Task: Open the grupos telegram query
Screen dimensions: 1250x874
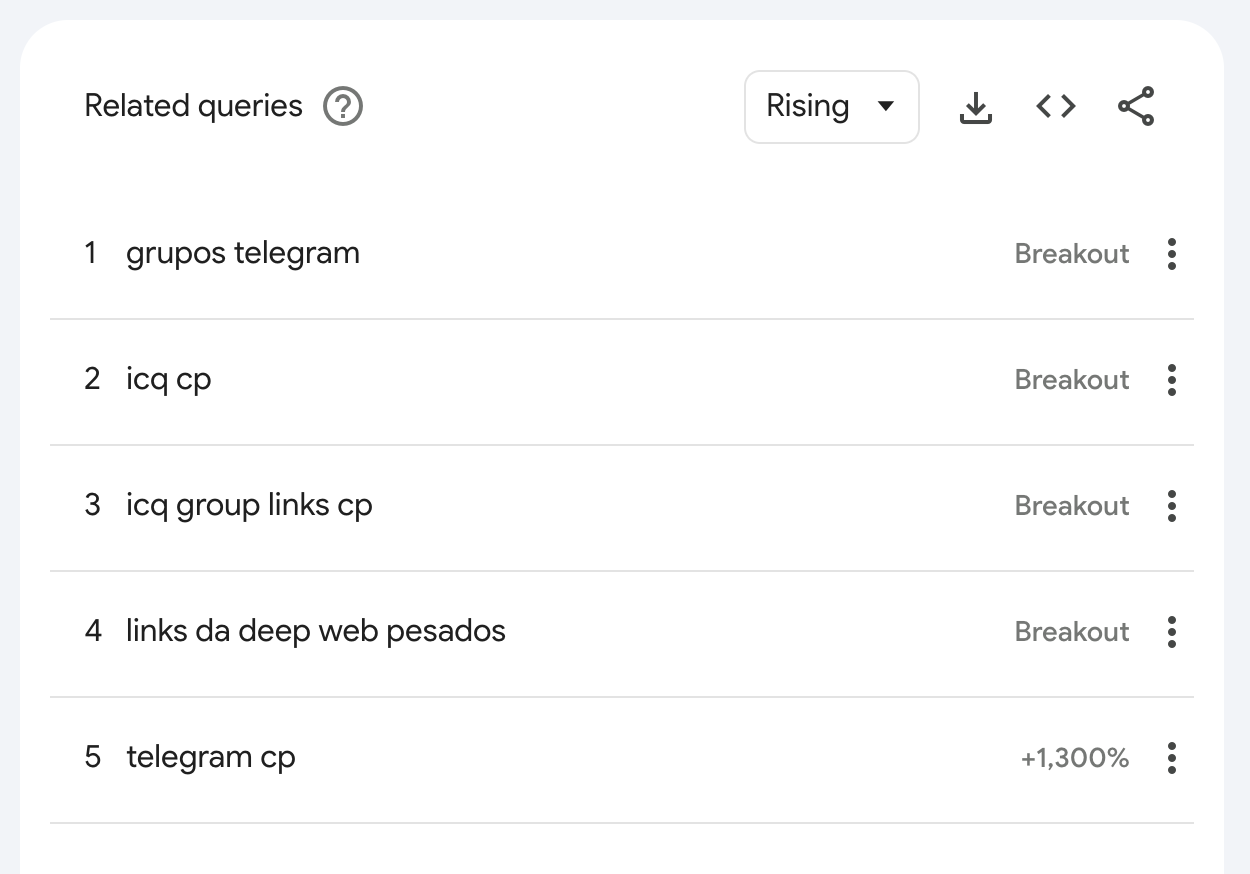Action: pos(243,254)
